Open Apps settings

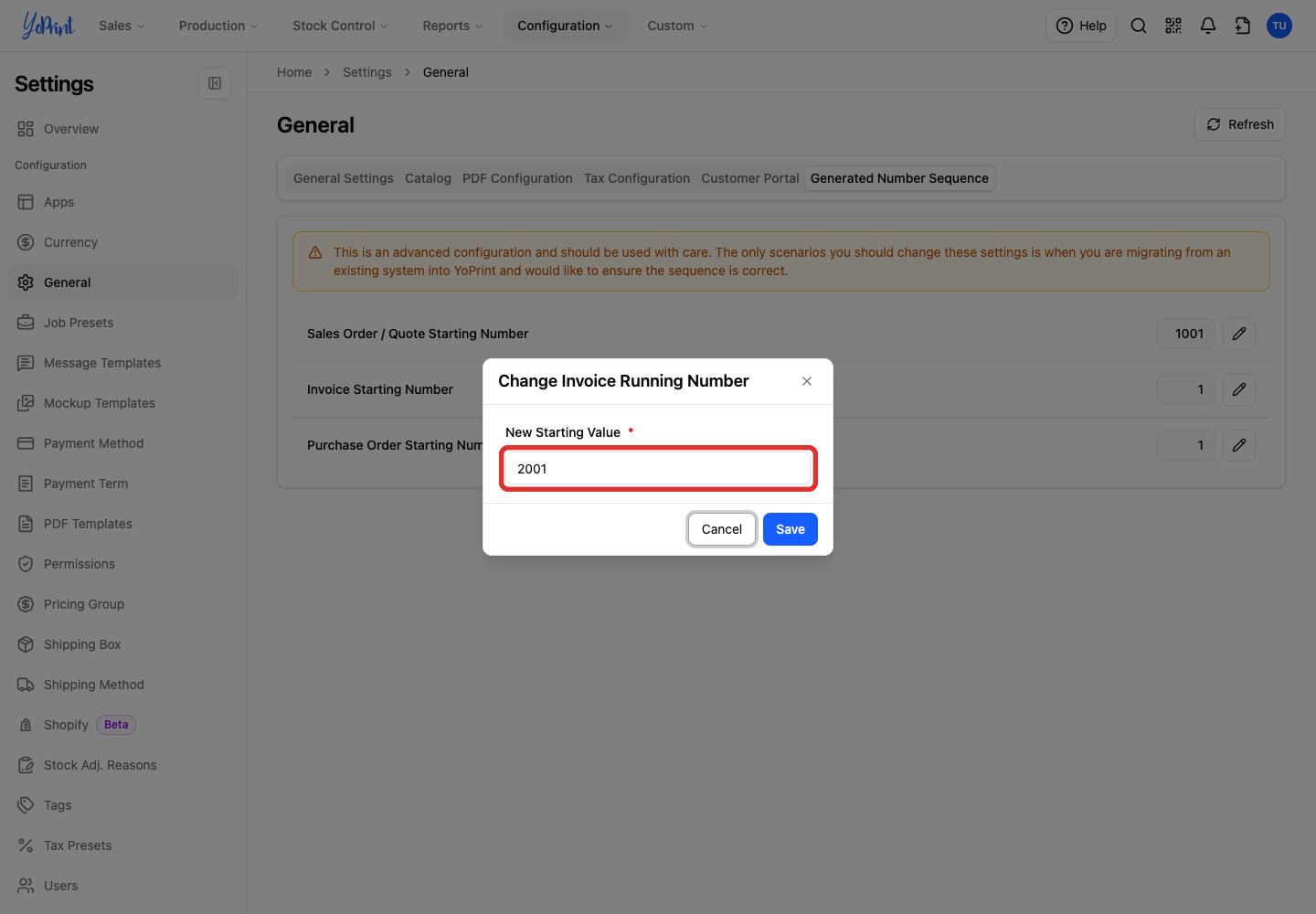(x=122, y=202)
